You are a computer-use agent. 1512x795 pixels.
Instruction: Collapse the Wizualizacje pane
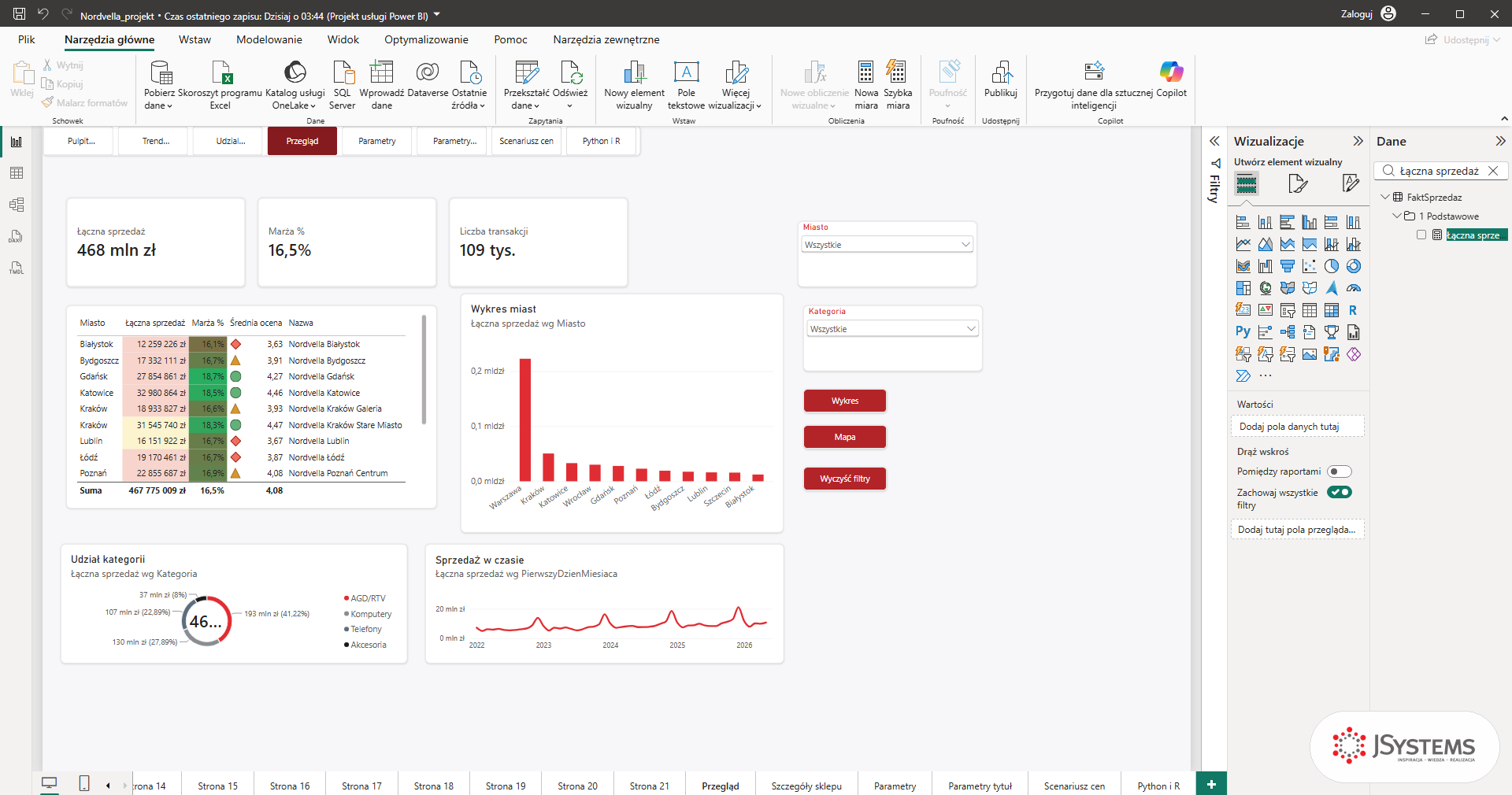1358,141
